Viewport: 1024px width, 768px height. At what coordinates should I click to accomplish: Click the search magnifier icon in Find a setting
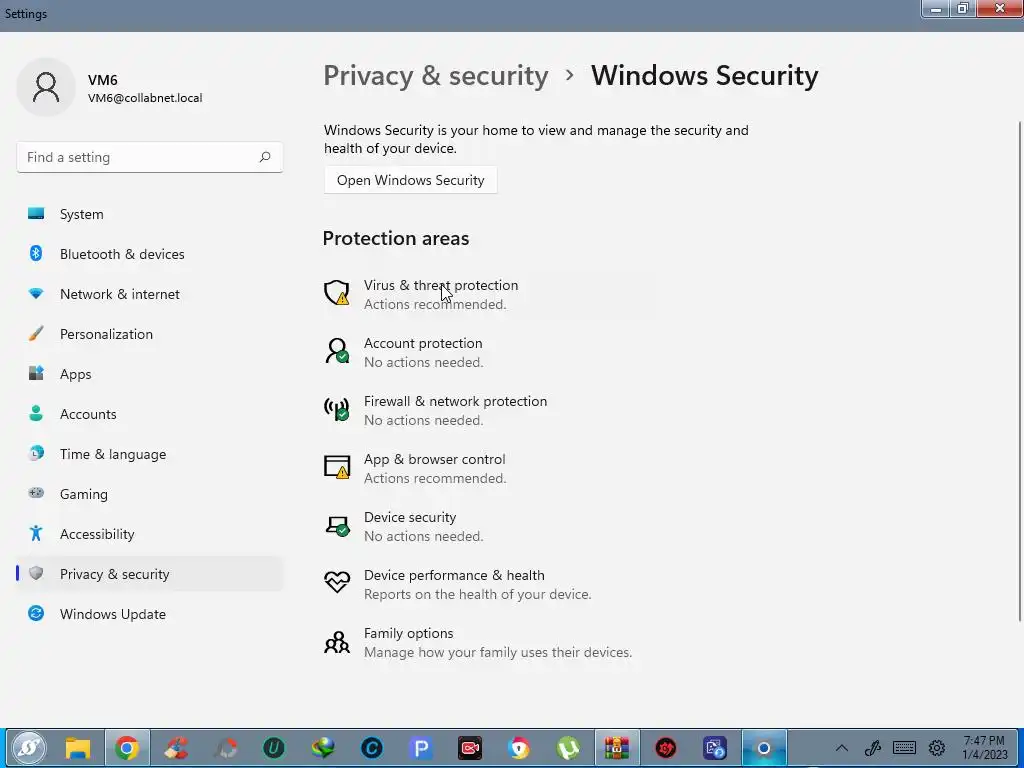(x=265, y=157)
